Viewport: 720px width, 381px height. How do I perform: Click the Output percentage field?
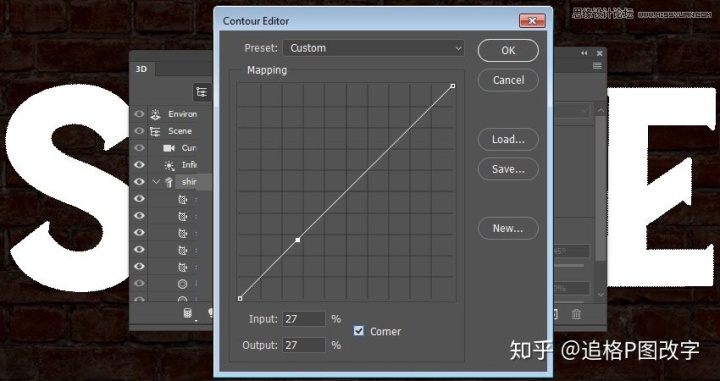(304, 345)
